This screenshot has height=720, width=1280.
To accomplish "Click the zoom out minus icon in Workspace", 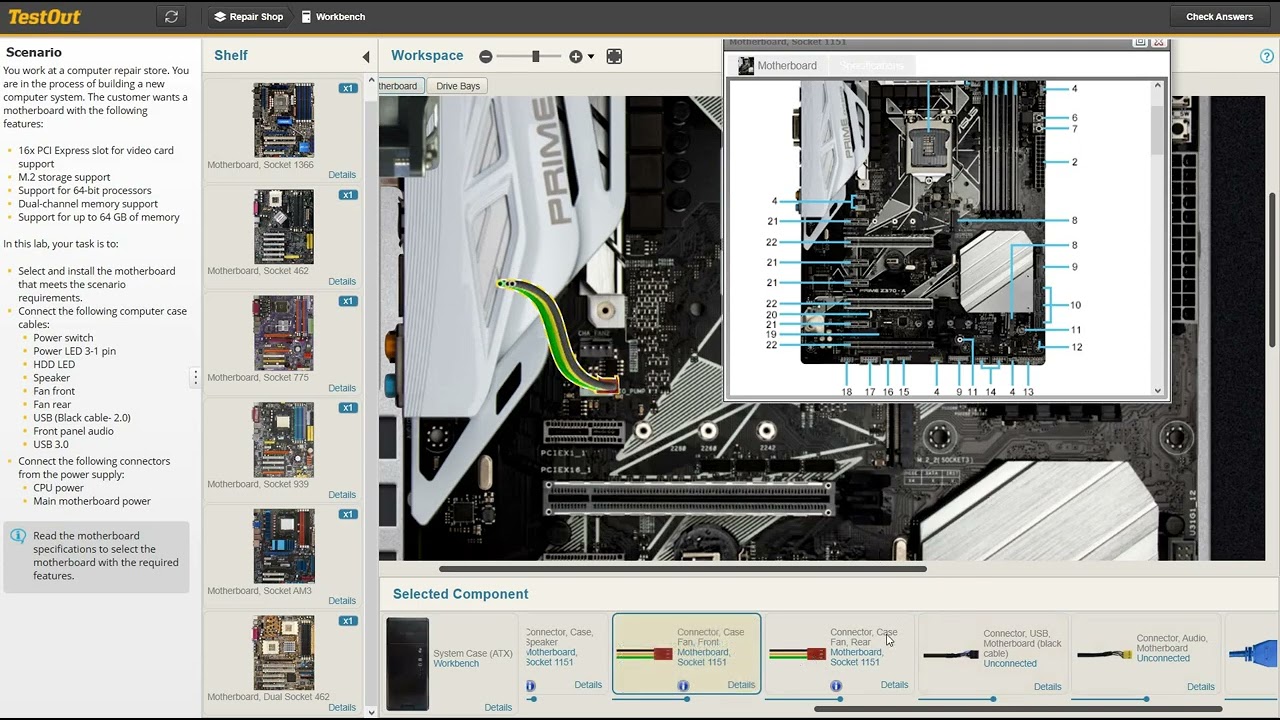I will tap(486, 57).
